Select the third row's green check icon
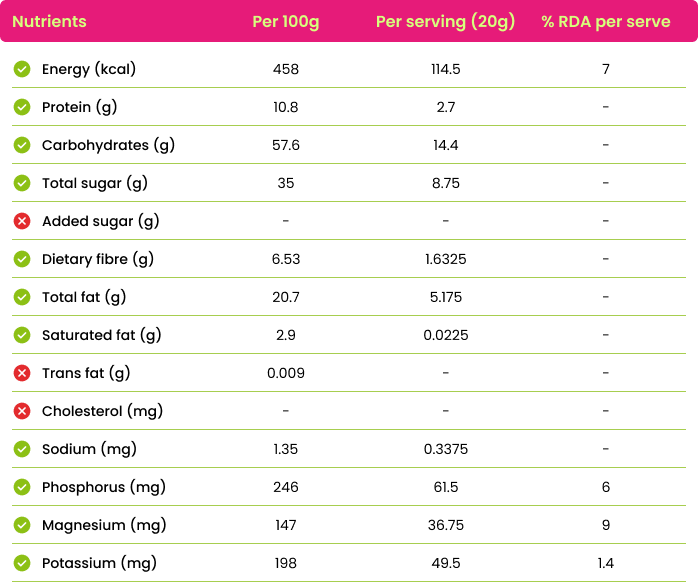The height and width of the screenshot is (582, 698). click(x=22, y=145)
